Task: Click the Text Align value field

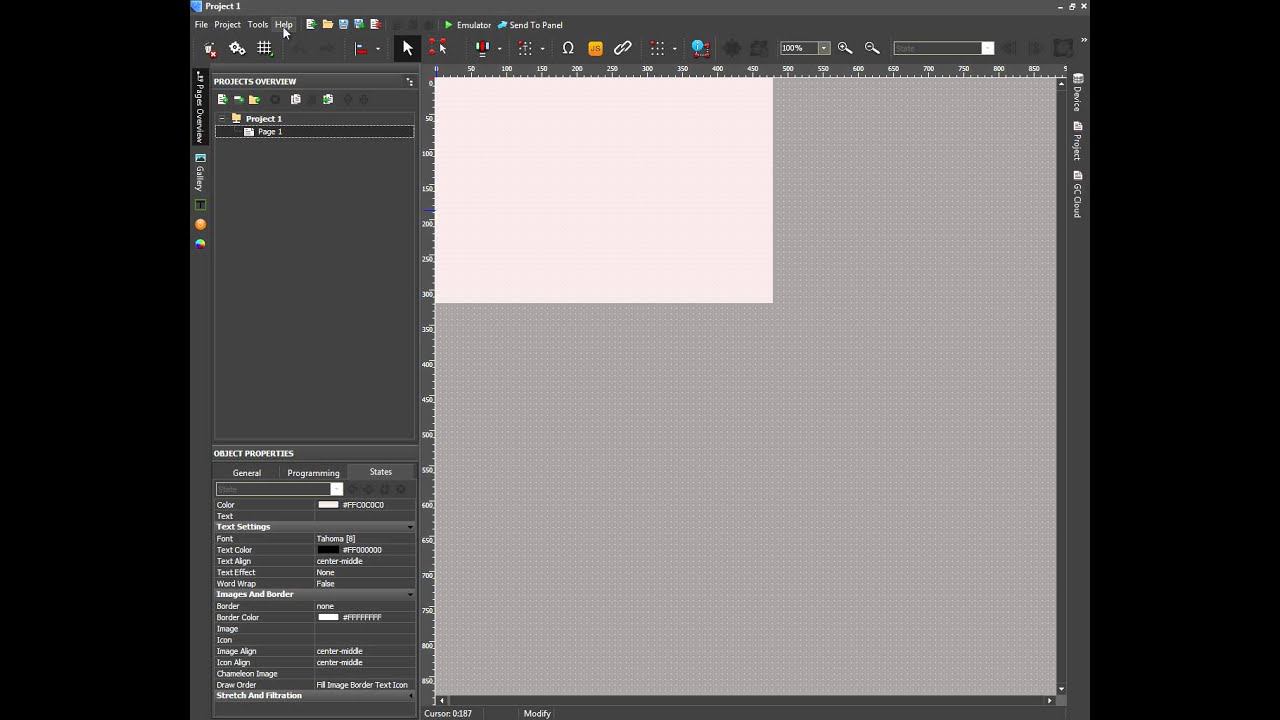Action: click(x=364, y=561)
